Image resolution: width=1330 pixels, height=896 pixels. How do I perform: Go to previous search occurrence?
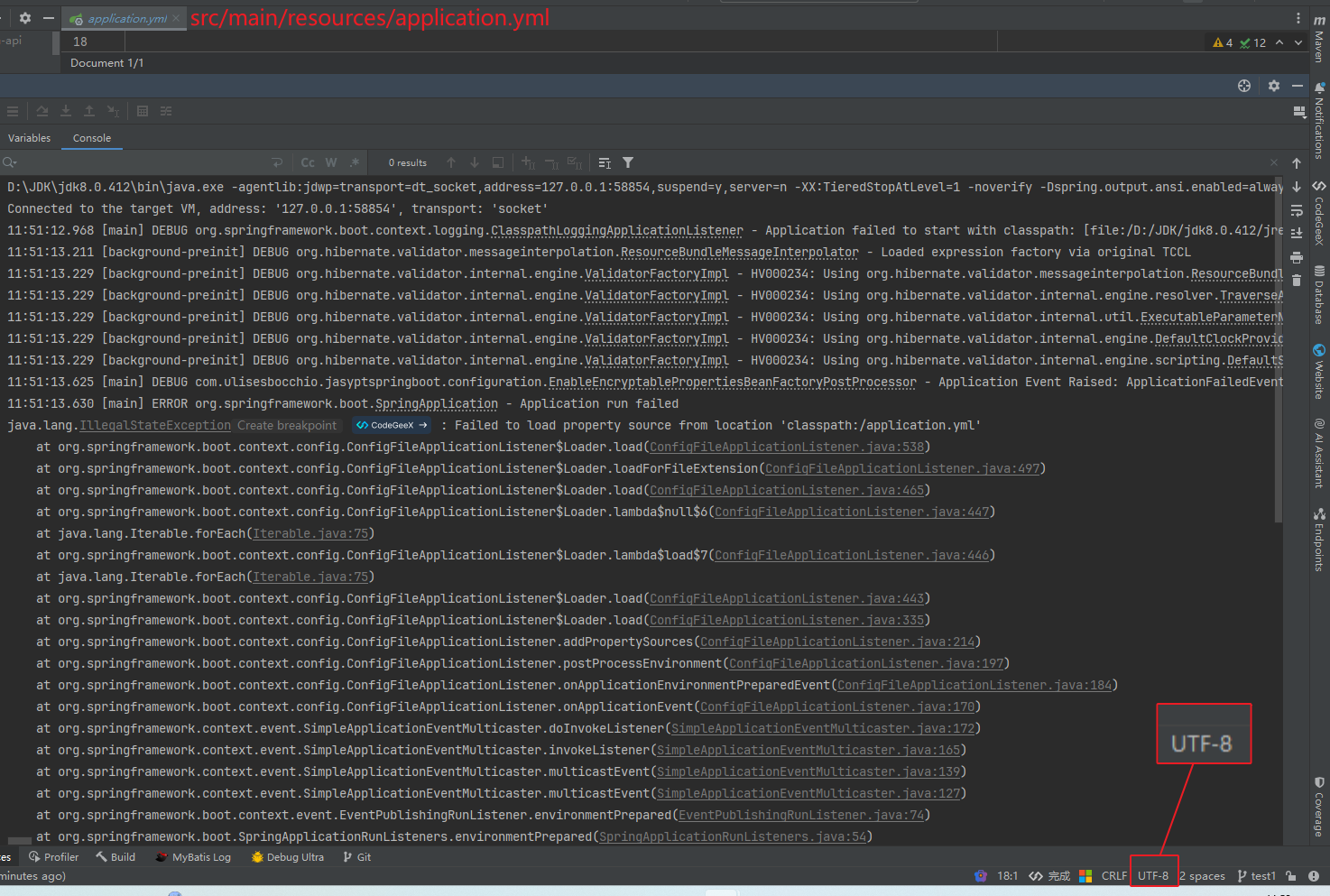click(451, 162)
